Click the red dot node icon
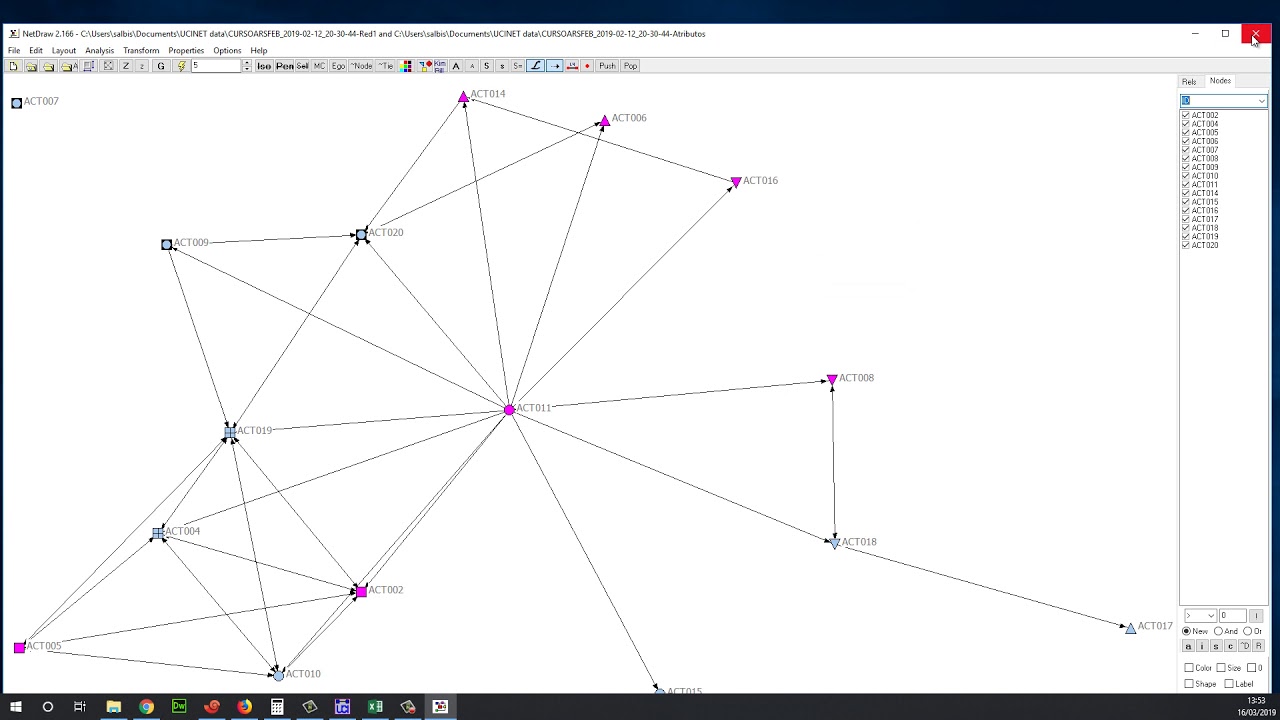Screen dimensions: 1280x720 pyautogui.click(x=587, y=66)
